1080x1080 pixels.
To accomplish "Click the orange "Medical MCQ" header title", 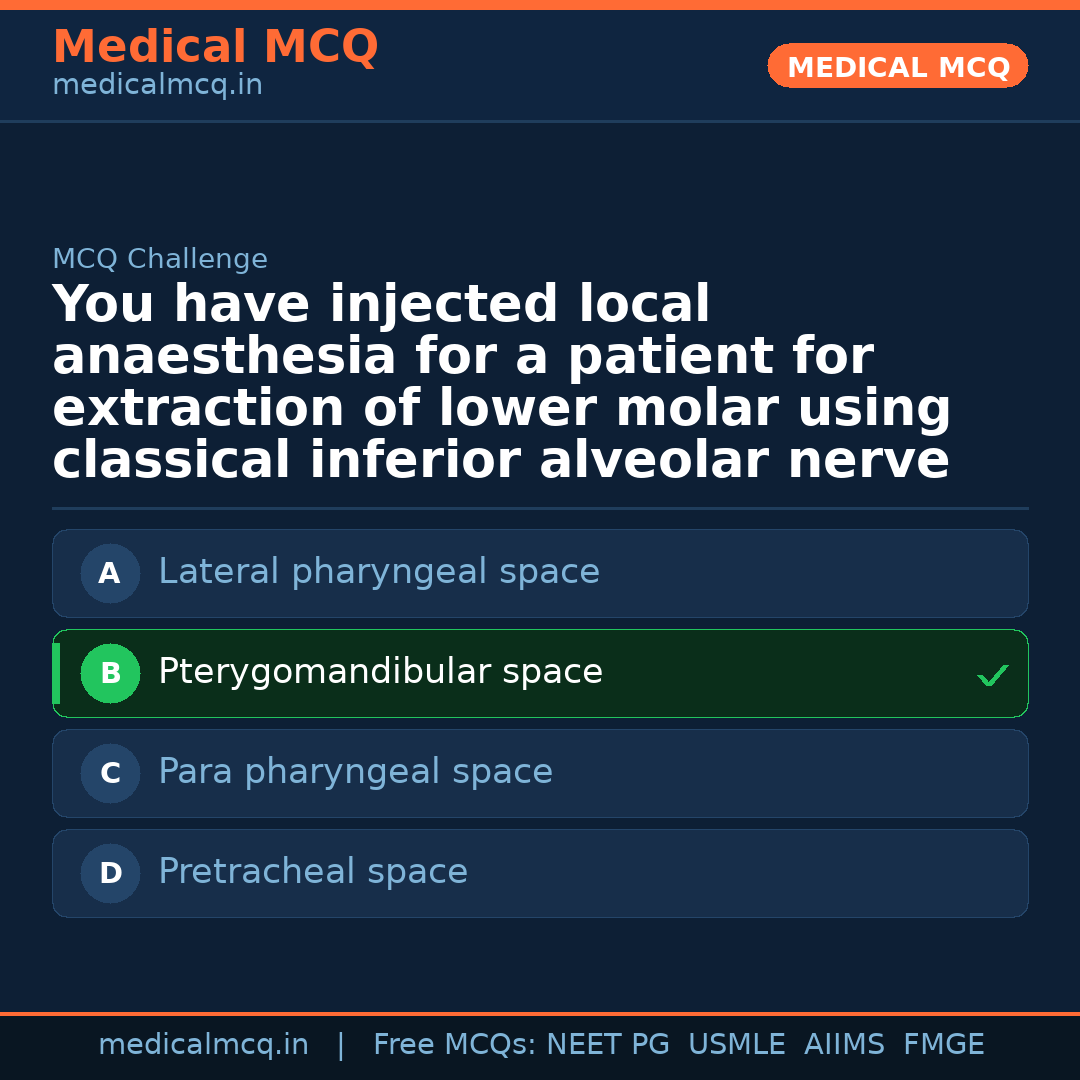I will click(x=215, y=47).
